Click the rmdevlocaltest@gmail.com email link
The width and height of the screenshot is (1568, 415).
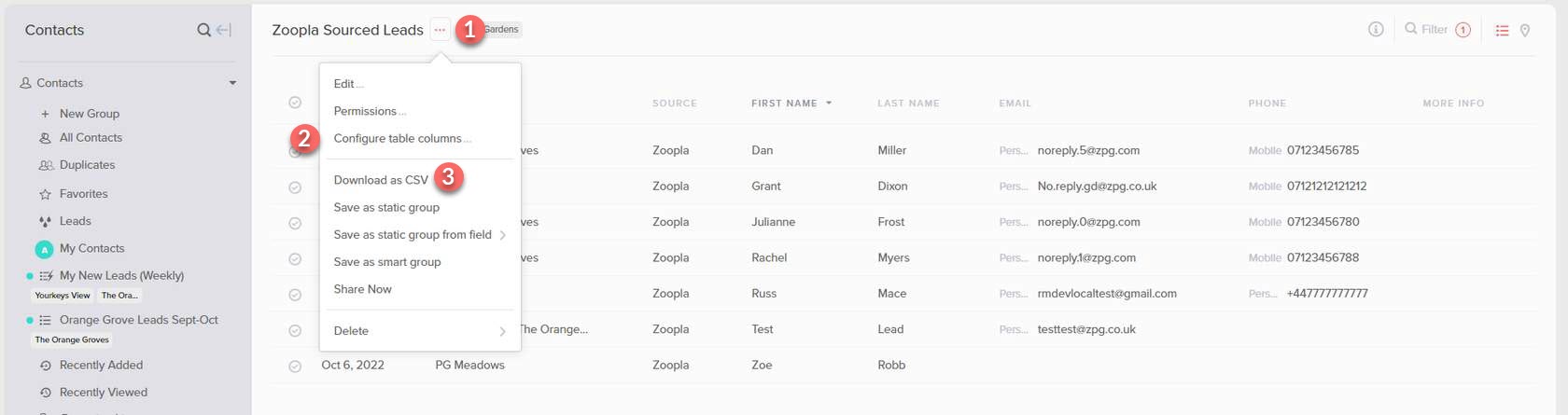1107,294
